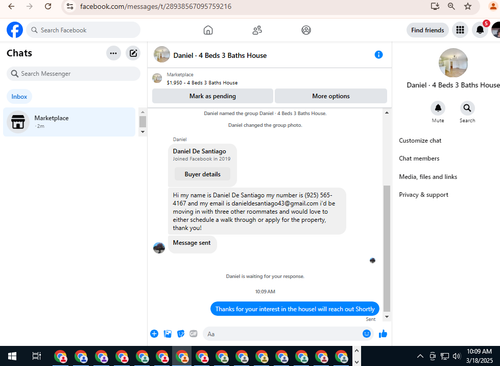Click the taskbar clock and date
The width and height of the screenshot is (500, 366).
479,356
